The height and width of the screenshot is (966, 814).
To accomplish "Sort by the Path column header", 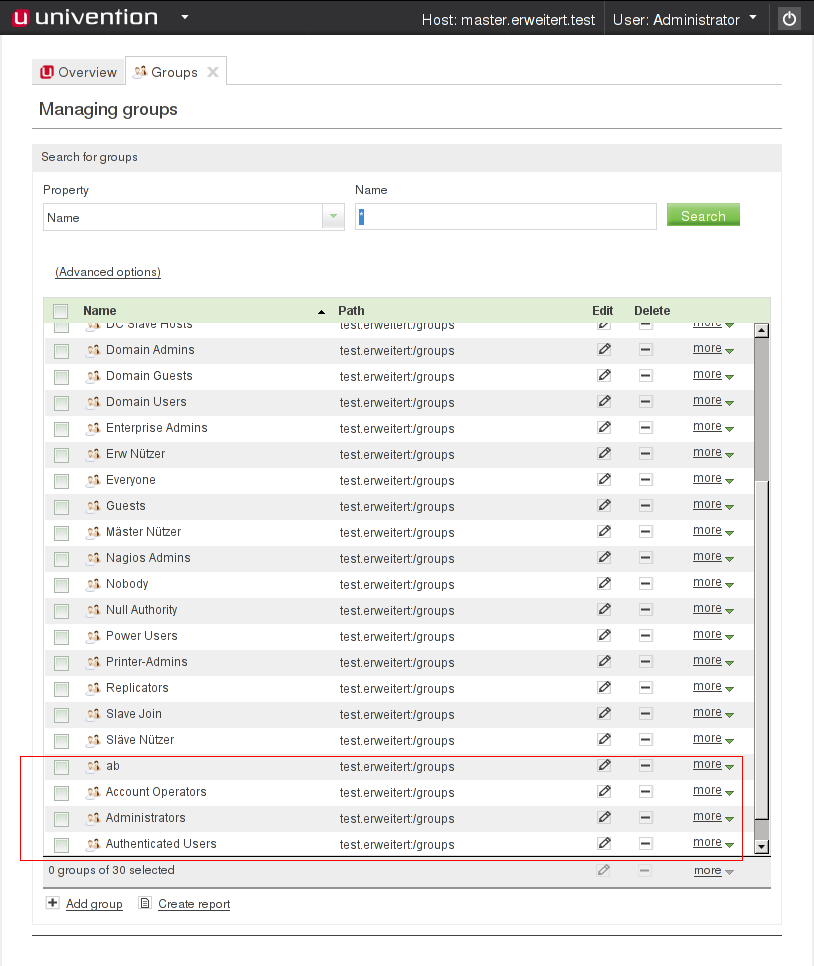I will [x=351, y=311].
